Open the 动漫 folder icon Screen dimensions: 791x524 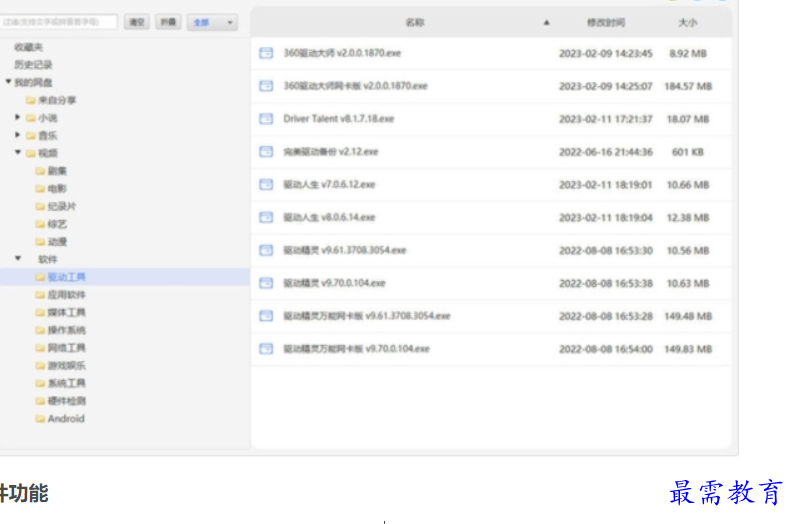pos(40,242)
